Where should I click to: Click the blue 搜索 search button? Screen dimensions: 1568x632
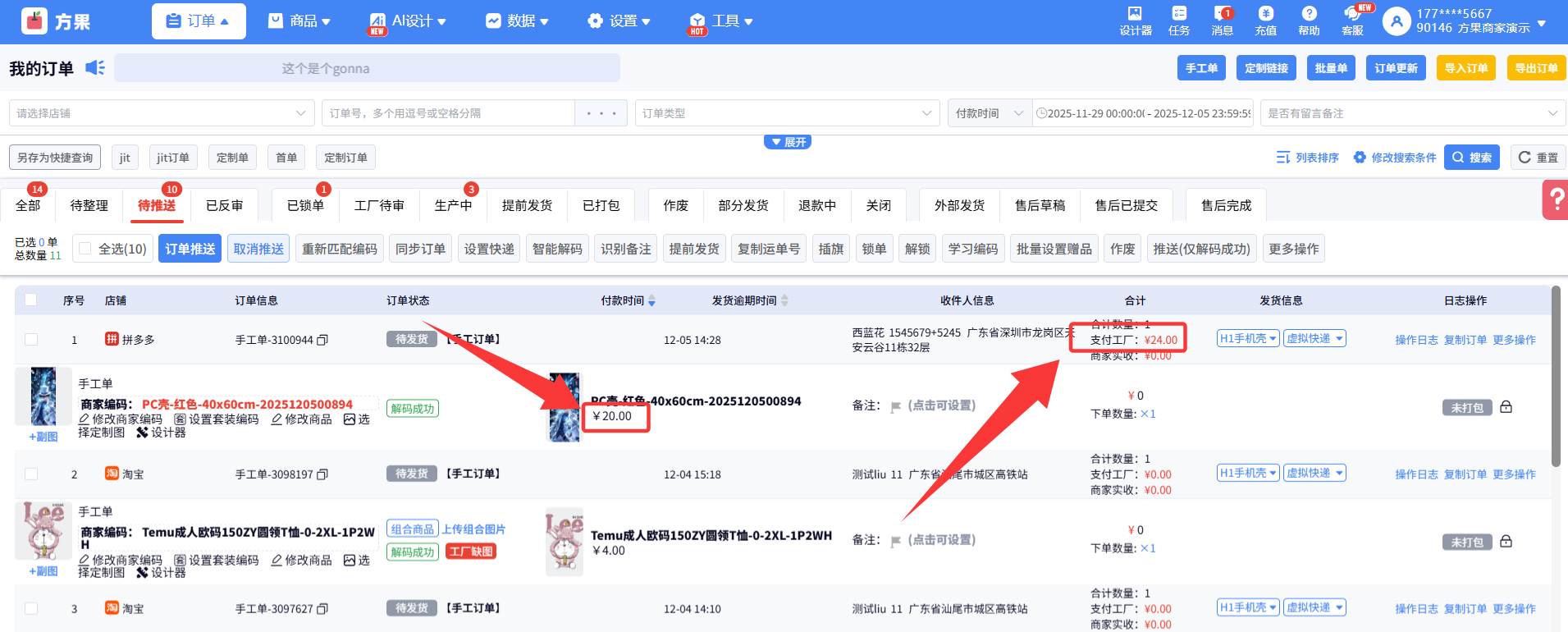(x=1471, y=158)
